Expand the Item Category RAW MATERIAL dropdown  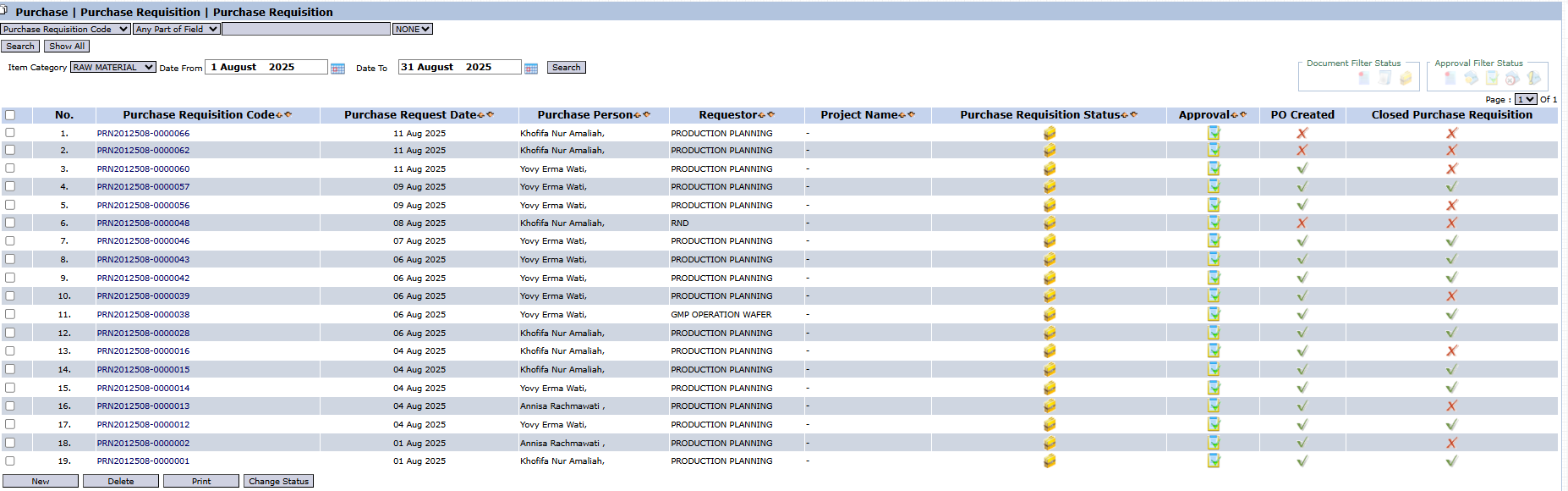pos(113,68)
